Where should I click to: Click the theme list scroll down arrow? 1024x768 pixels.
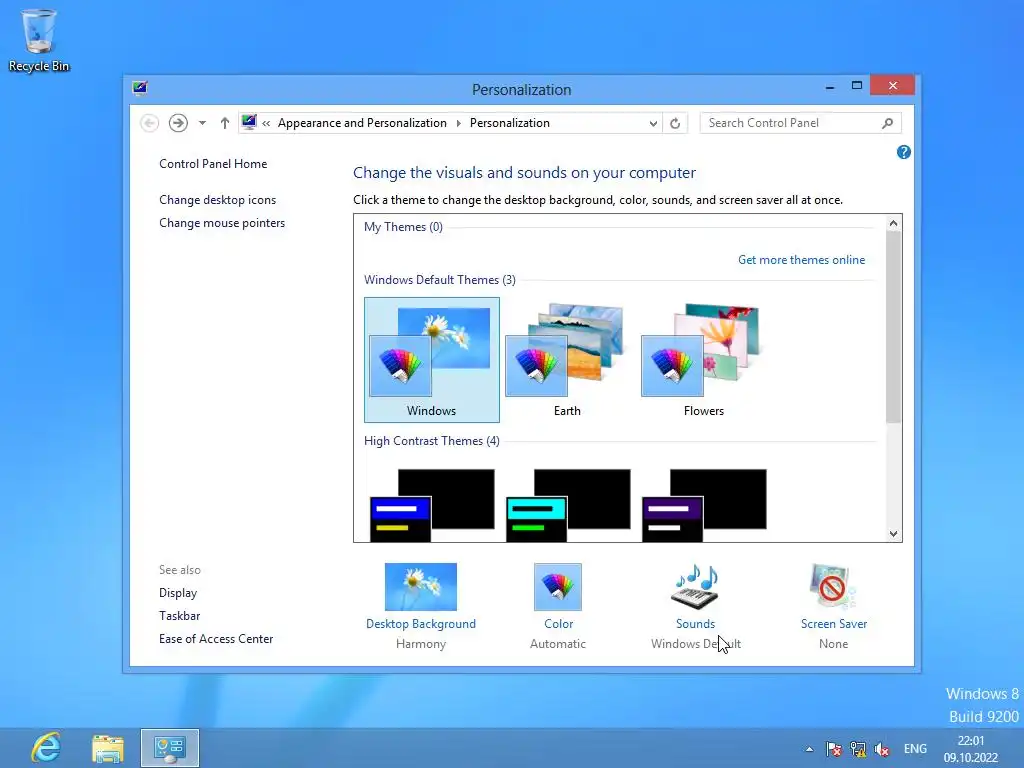tap(893, 534)
